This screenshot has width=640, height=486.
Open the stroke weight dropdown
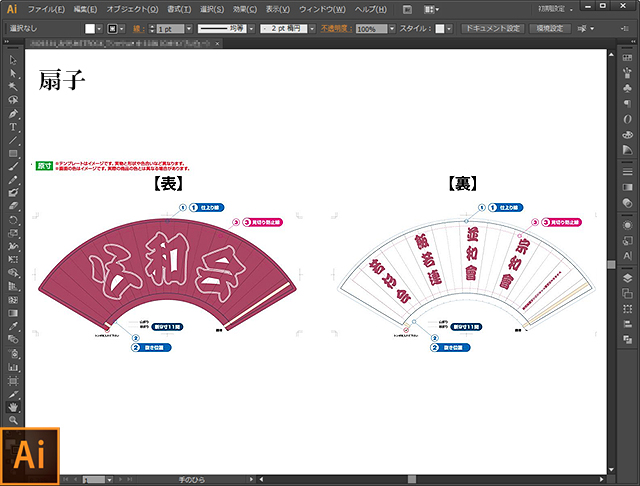pos(189,29)
